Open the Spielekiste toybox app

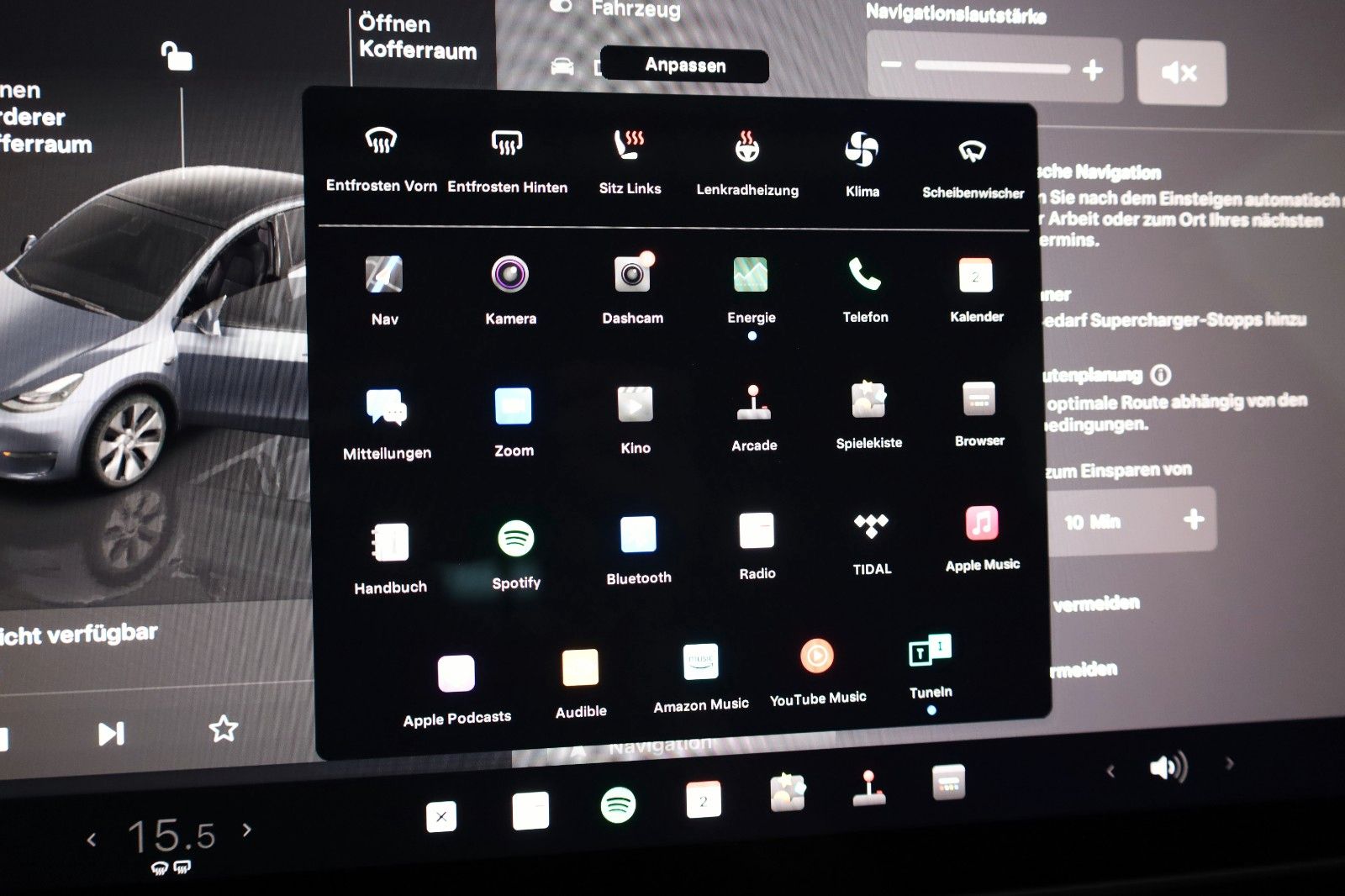coord(868,400)
